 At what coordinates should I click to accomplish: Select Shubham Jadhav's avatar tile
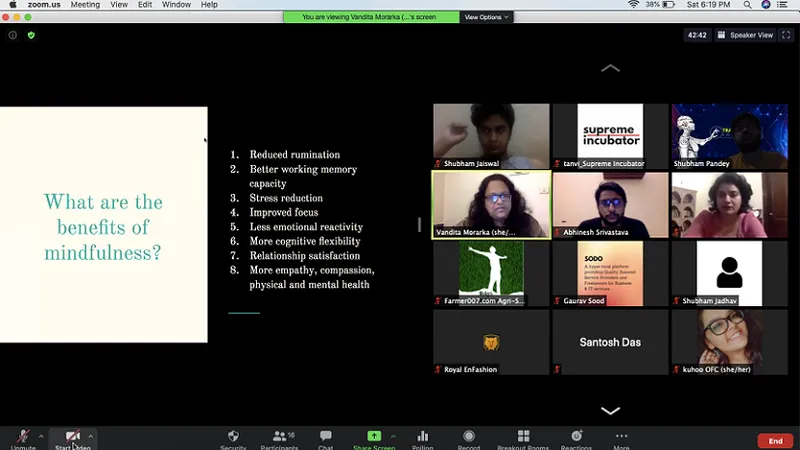(730, 273)
